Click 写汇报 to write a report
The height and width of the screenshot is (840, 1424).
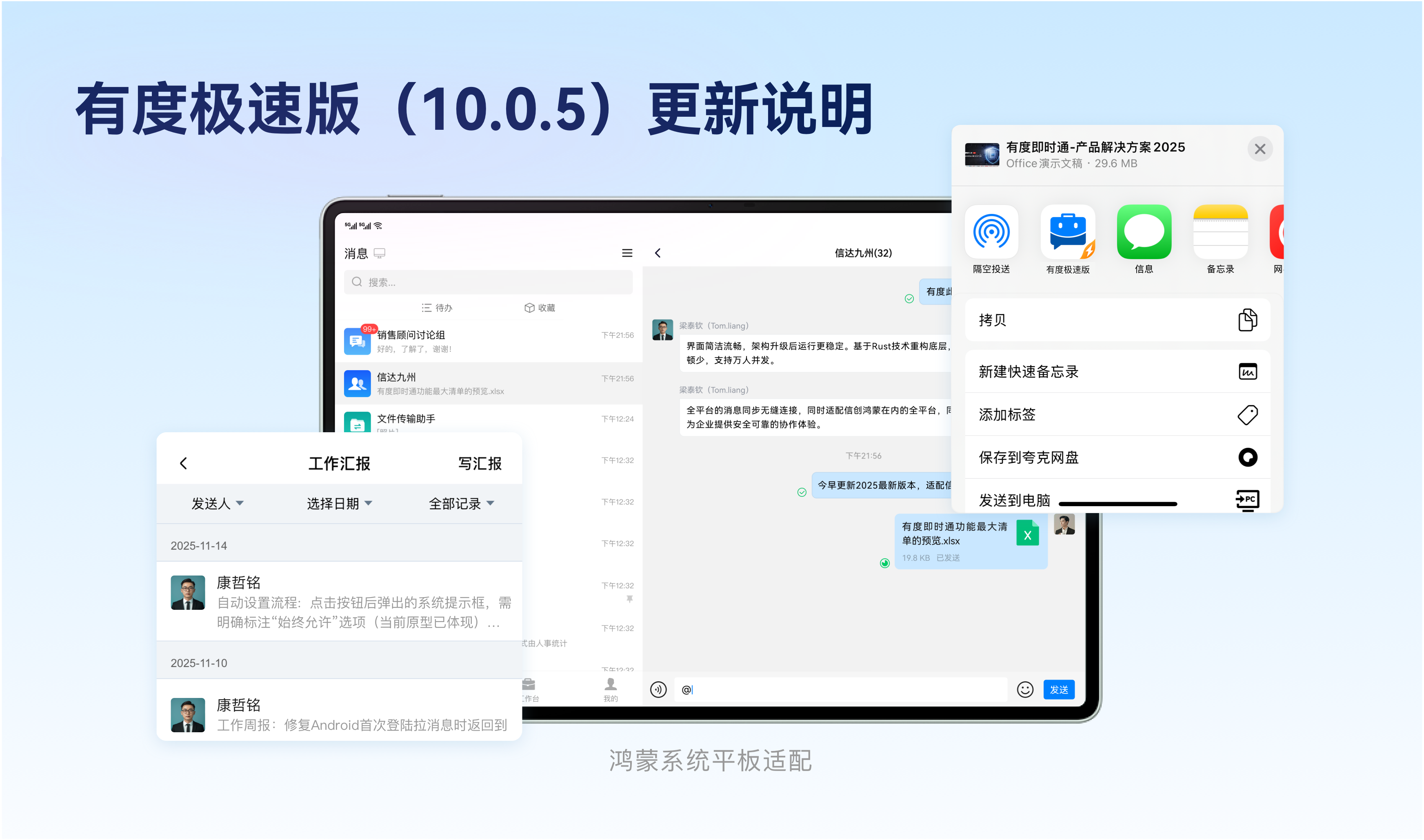click(480, 464)
